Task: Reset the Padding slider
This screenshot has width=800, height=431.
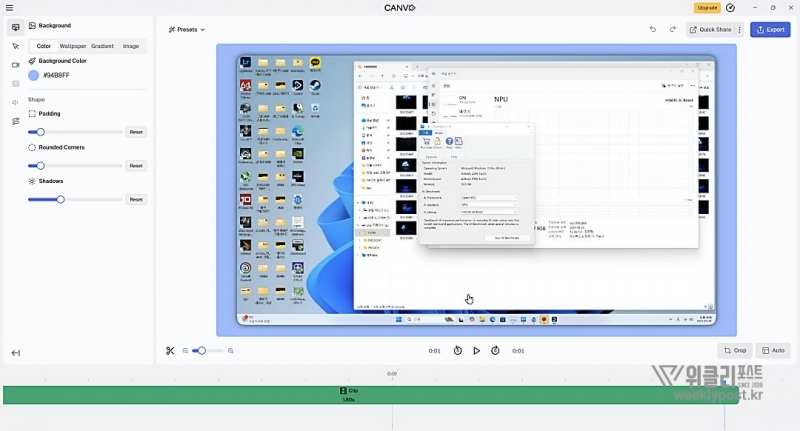Action: (x=136, y=132)
